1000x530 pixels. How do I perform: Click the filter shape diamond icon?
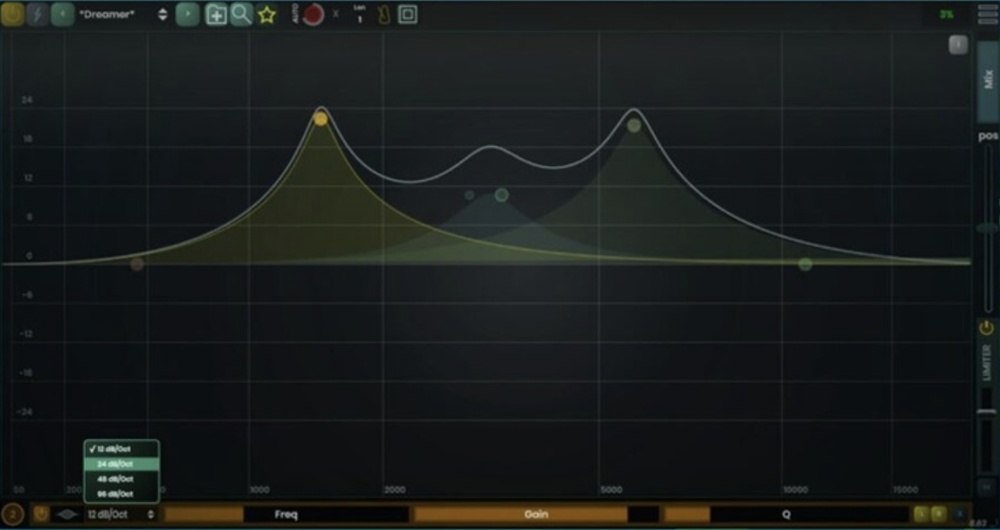point(67,514)
